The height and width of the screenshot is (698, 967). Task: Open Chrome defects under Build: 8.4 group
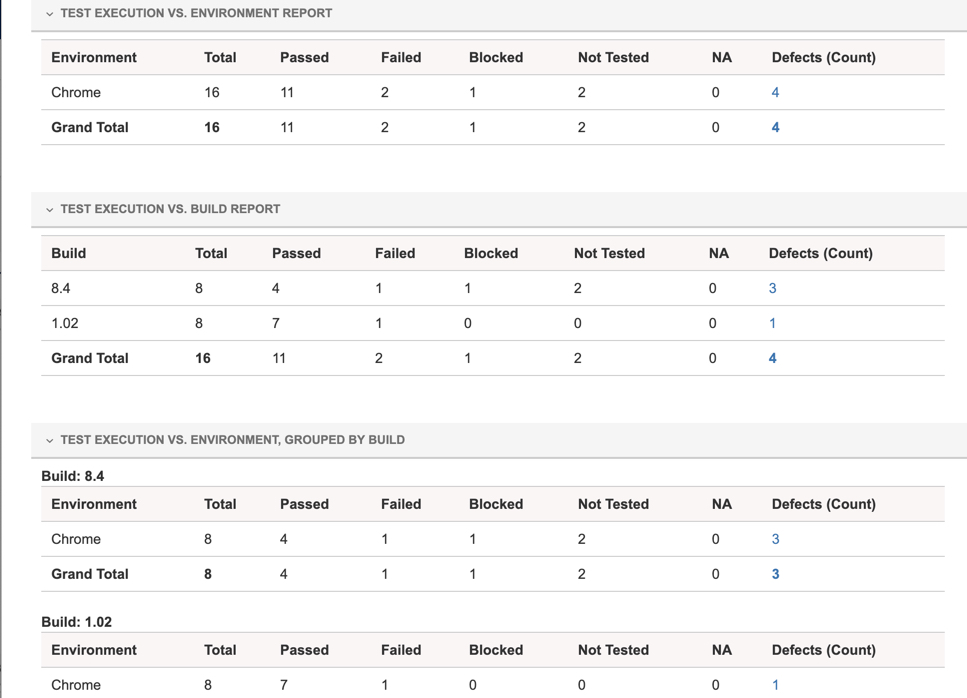coord(775,540)
